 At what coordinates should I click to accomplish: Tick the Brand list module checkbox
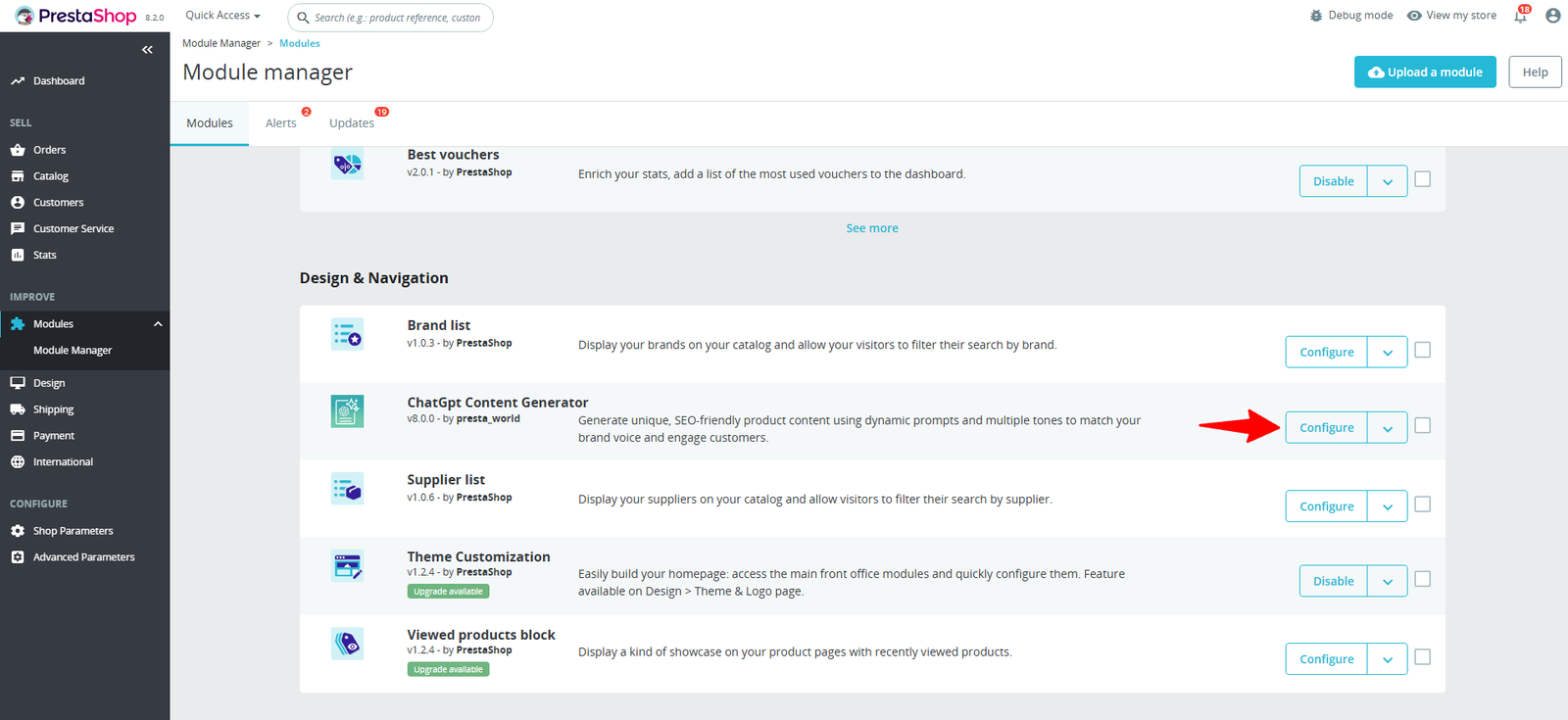click(1423, 350)
